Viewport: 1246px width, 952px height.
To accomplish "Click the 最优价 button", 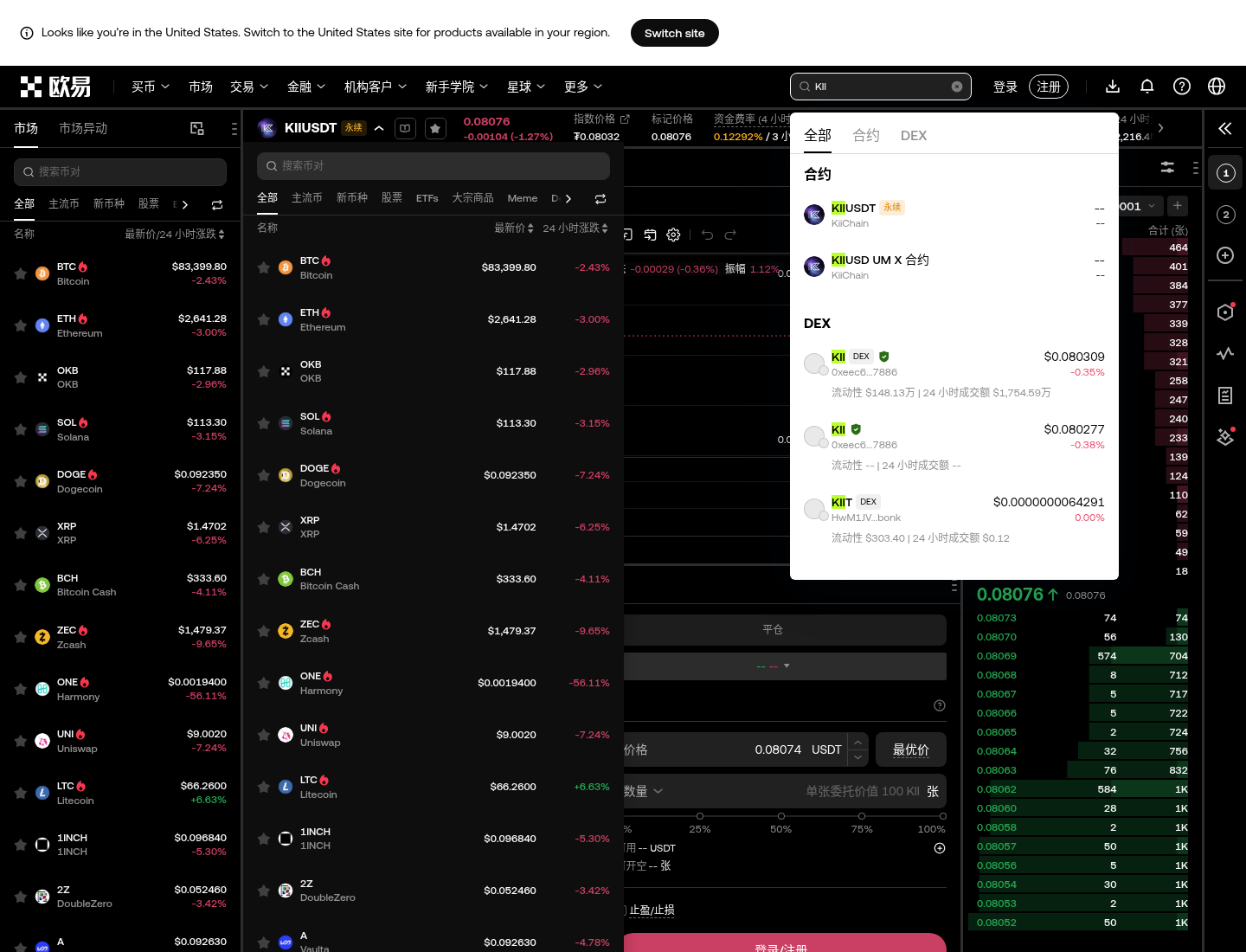I will [x=911, y=749].
